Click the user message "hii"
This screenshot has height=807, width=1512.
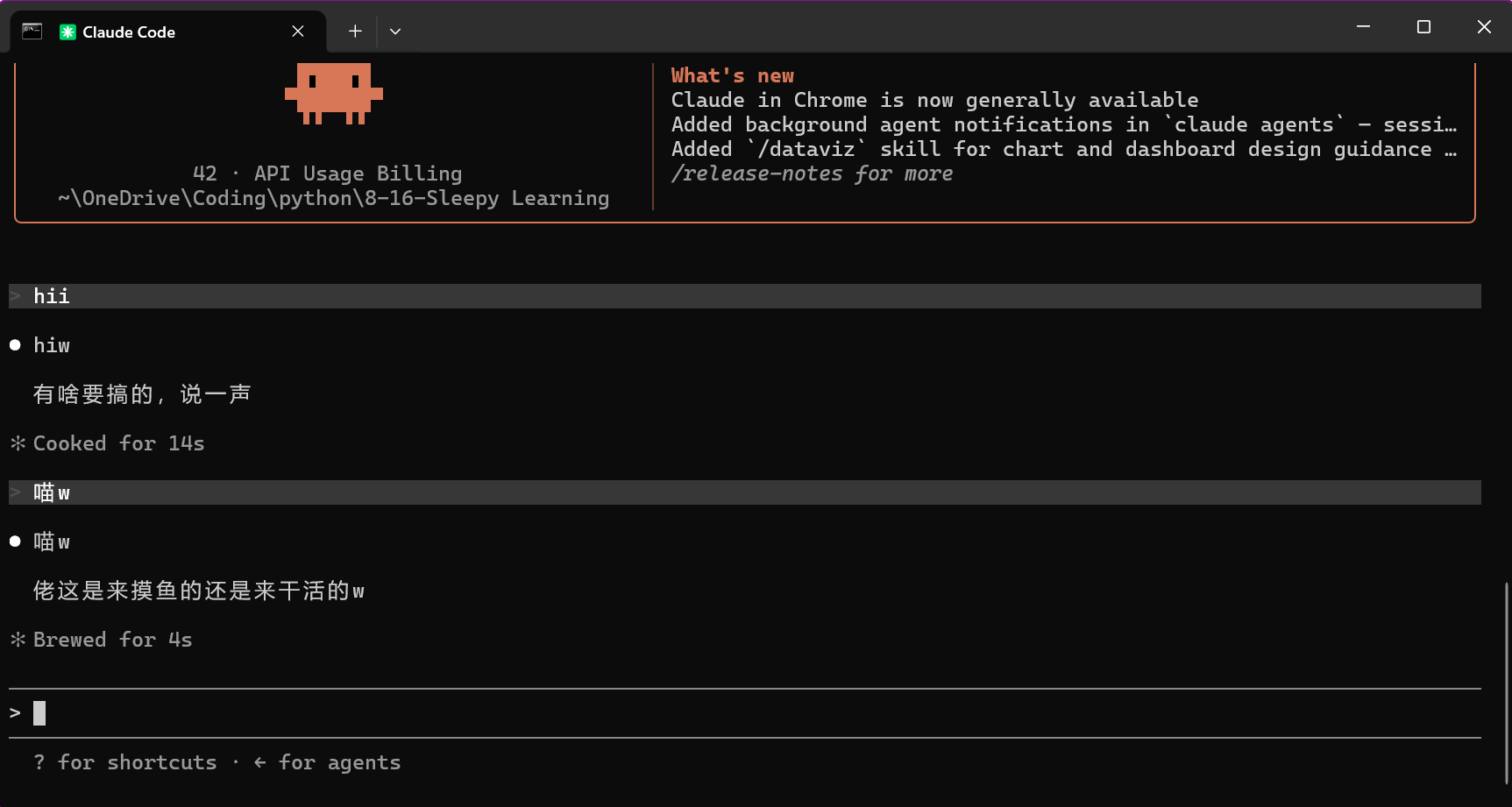pos(52,296)
